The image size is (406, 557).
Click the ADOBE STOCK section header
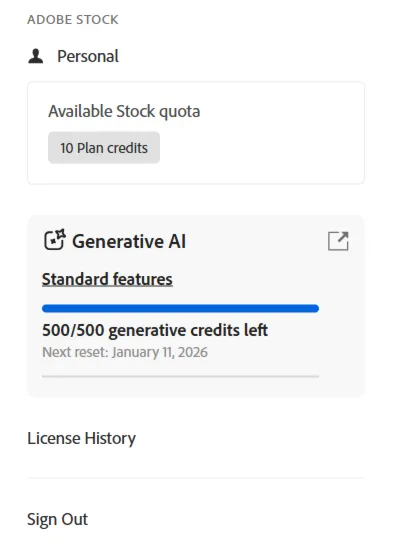pyautogui.click(x=73, y=20)
